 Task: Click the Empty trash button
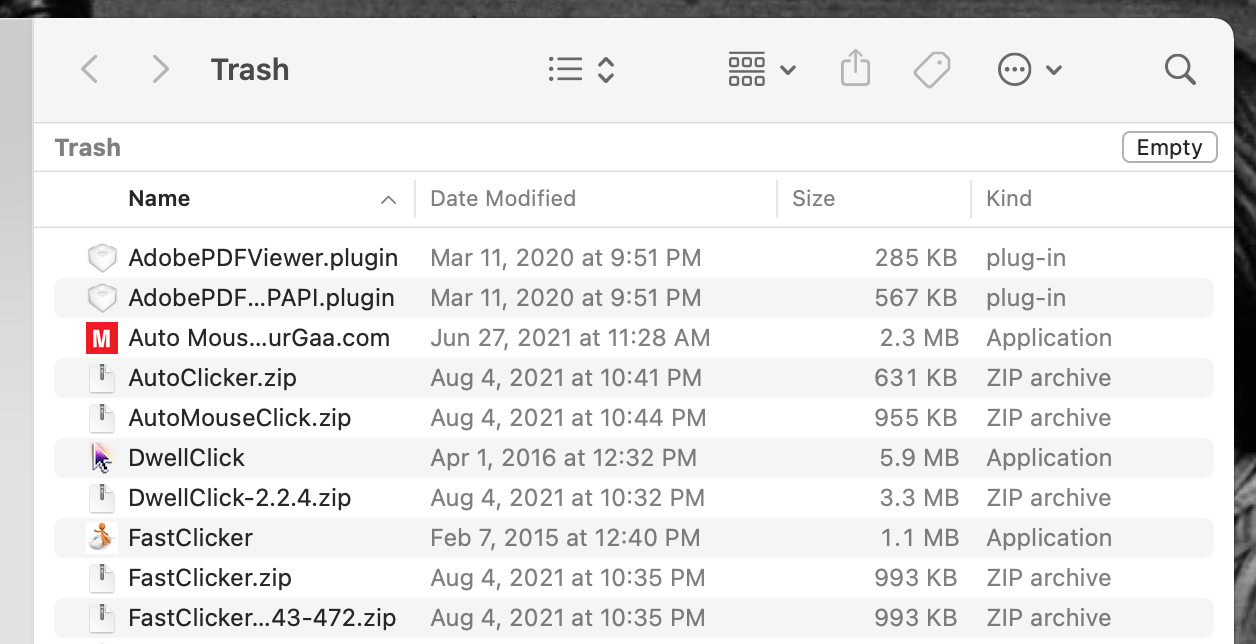1169,146
